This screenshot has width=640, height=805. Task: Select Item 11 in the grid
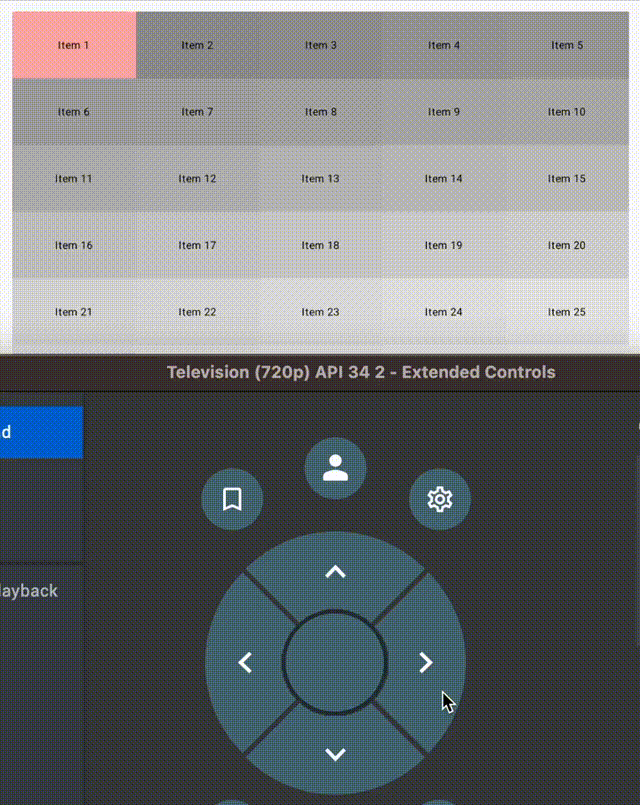(74, 179)
